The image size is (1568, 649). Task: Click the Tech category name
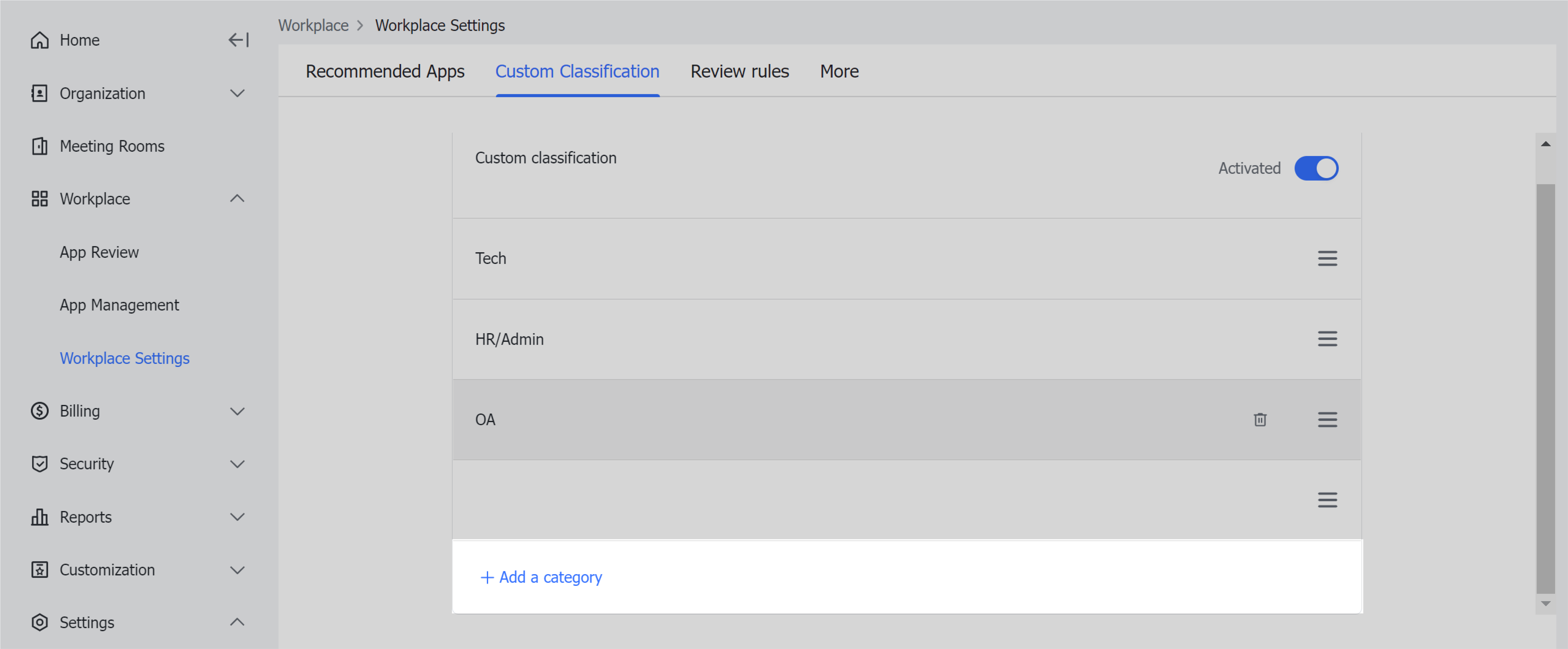[x=491, y=258]
